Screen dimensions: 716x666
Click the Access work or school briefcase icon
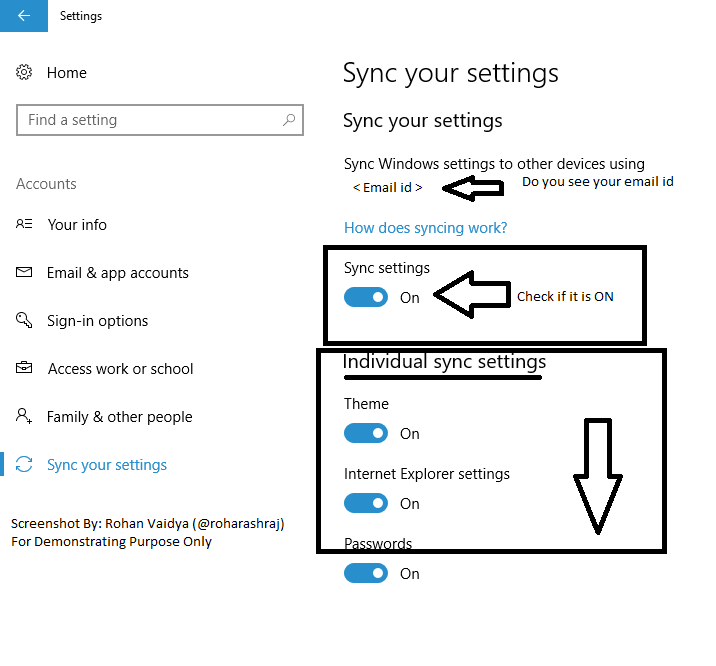(24, 367)
